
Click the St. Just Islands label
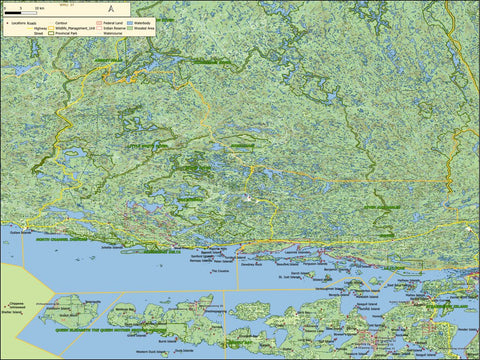point(290,277)
